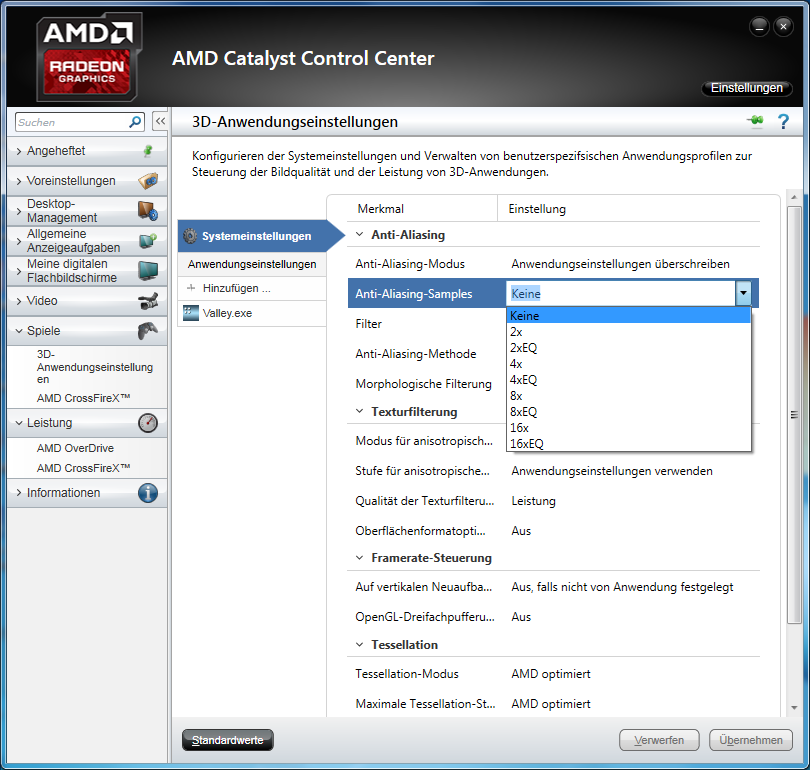Open AMD OverDrive page

75,448
